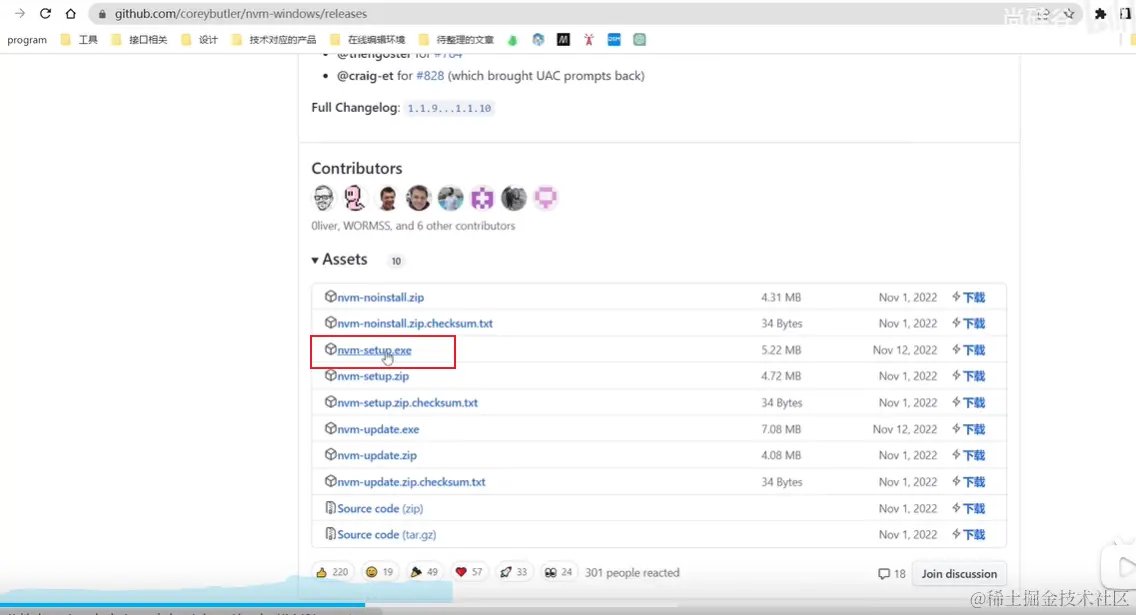Click the red figure bookmark icon
The image size is (1136, 615).
tap(588, 40)
